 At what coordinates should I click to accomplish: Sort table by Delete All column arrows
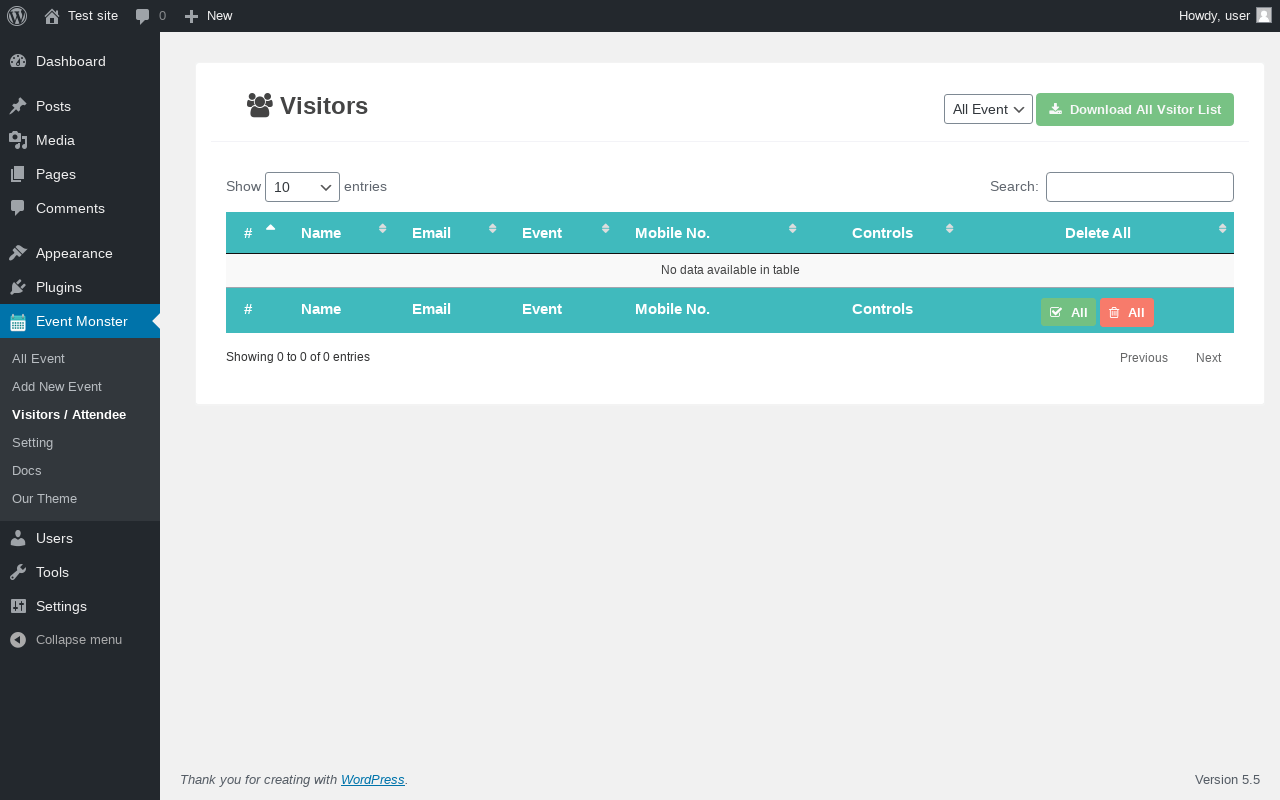pyautogui.click(x=1222, y=229)
